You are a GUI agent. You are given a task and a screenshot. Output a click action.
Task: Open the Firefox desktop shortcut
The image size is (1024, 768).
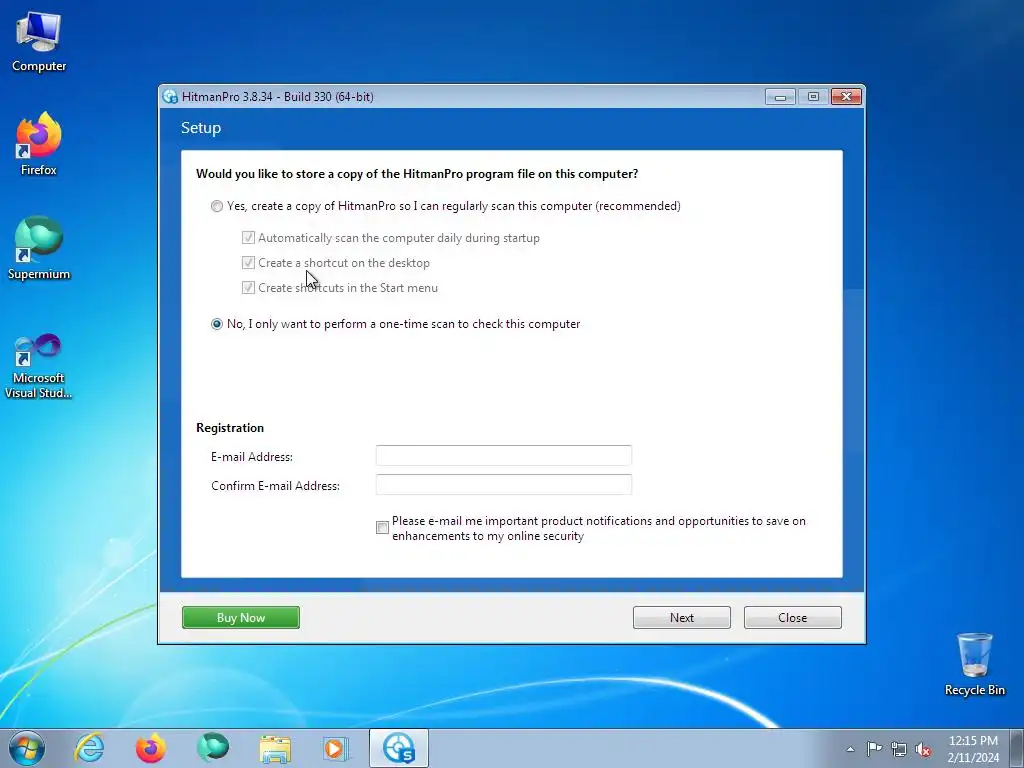coord(39,144)
